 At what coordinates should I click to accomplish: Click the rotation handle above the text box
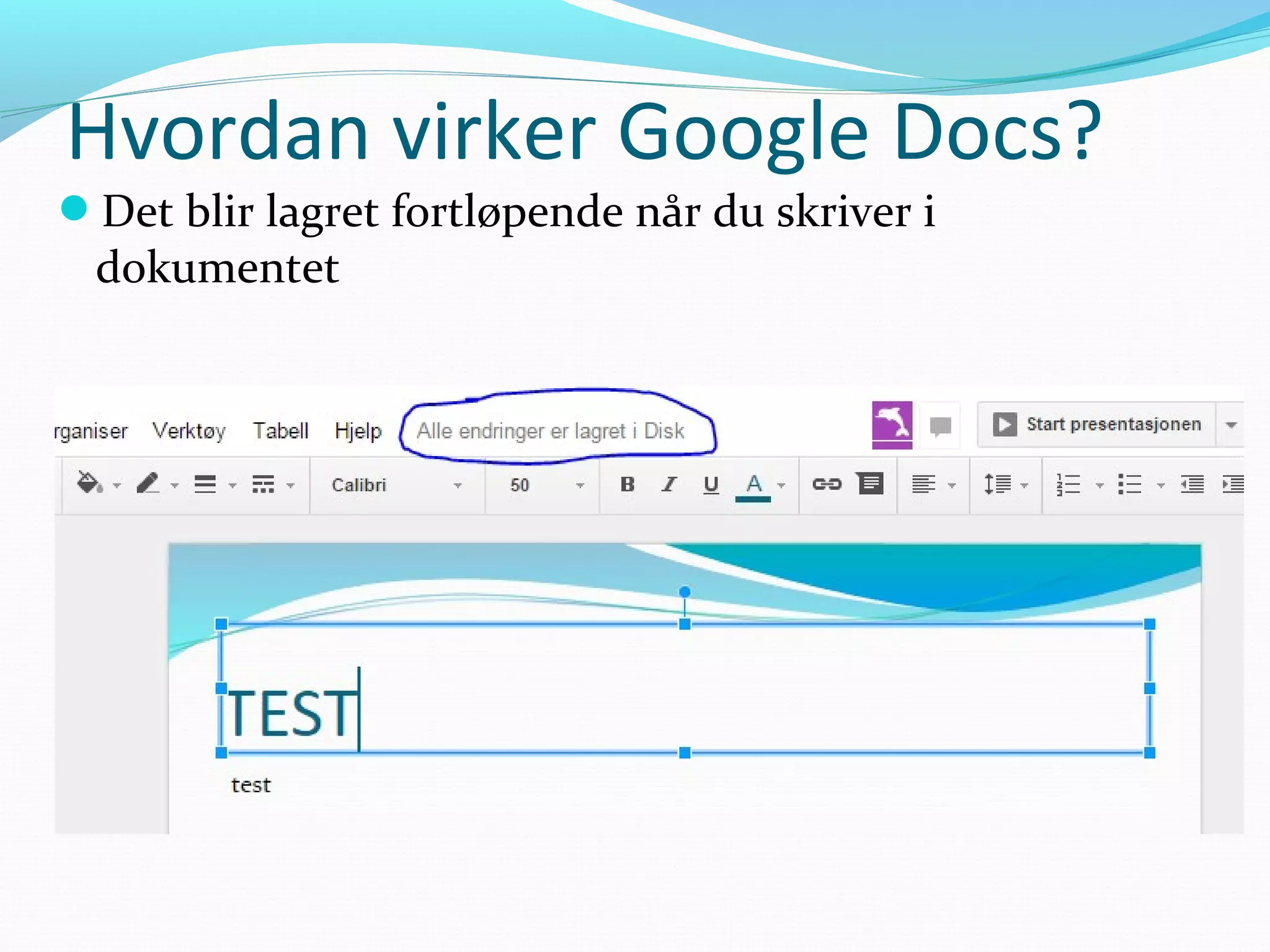[x=685, y=592]
